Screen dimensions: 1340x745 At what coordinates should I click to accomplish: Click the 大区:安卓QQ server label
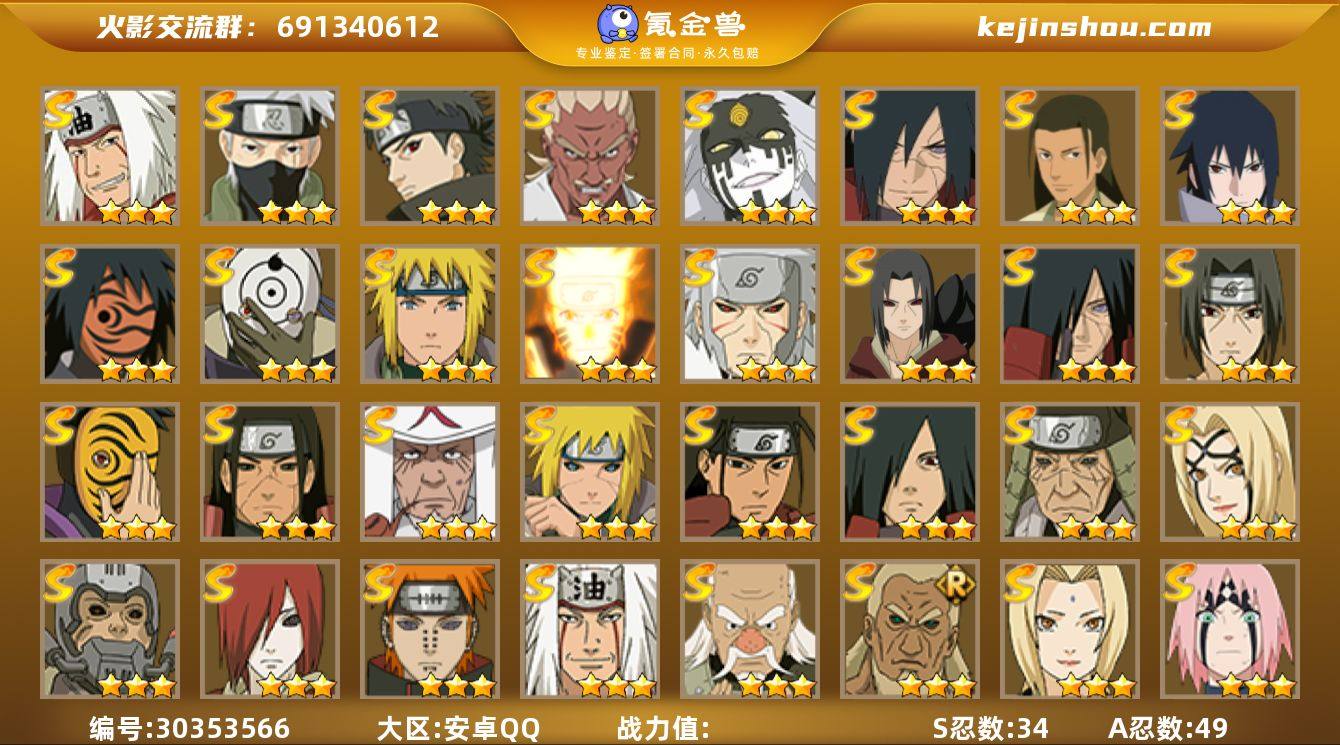[x=458, y=728]
